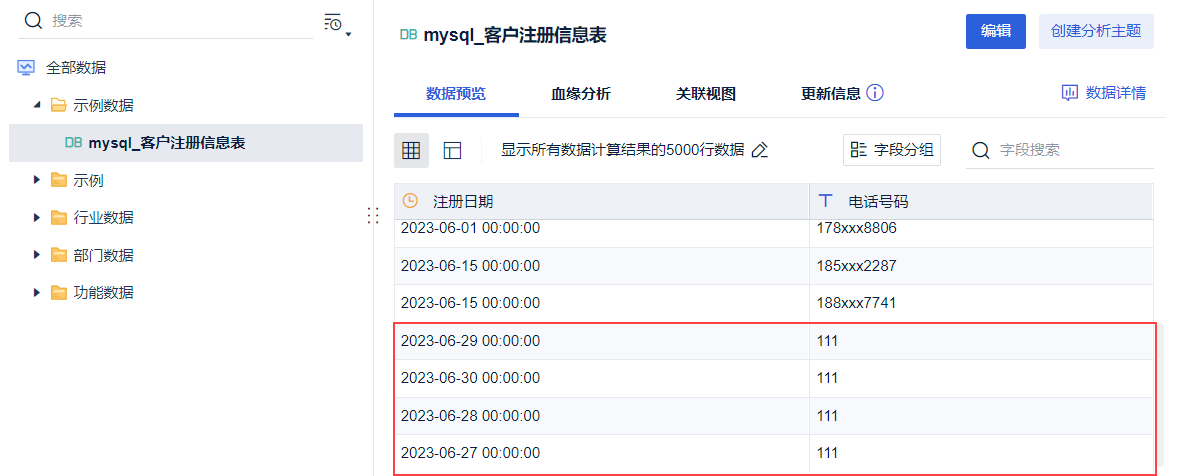Open 数据详情 panel

(1104, 93)
